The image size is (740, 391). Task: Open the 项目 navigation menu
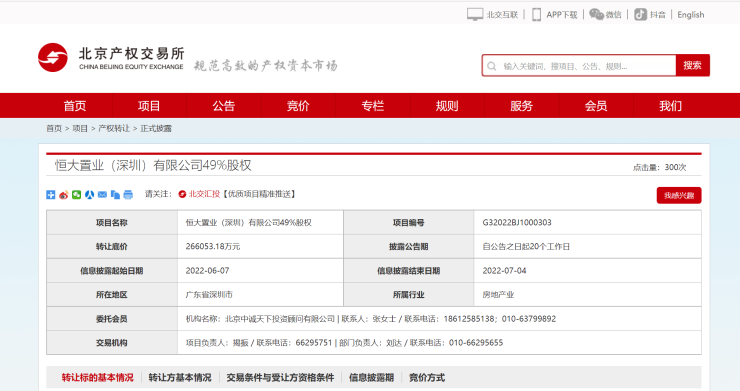(149, 106)
